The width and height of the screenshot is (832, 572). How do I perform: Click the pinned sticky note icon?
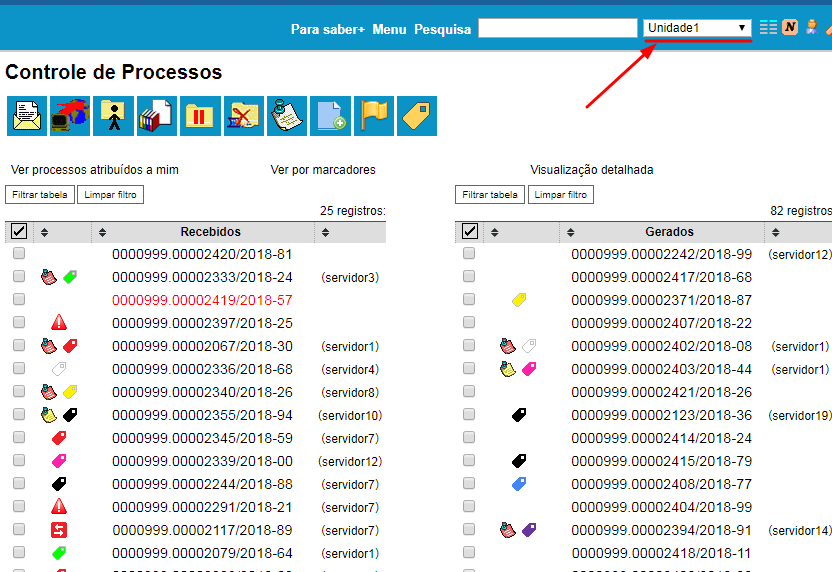point(287,116)
